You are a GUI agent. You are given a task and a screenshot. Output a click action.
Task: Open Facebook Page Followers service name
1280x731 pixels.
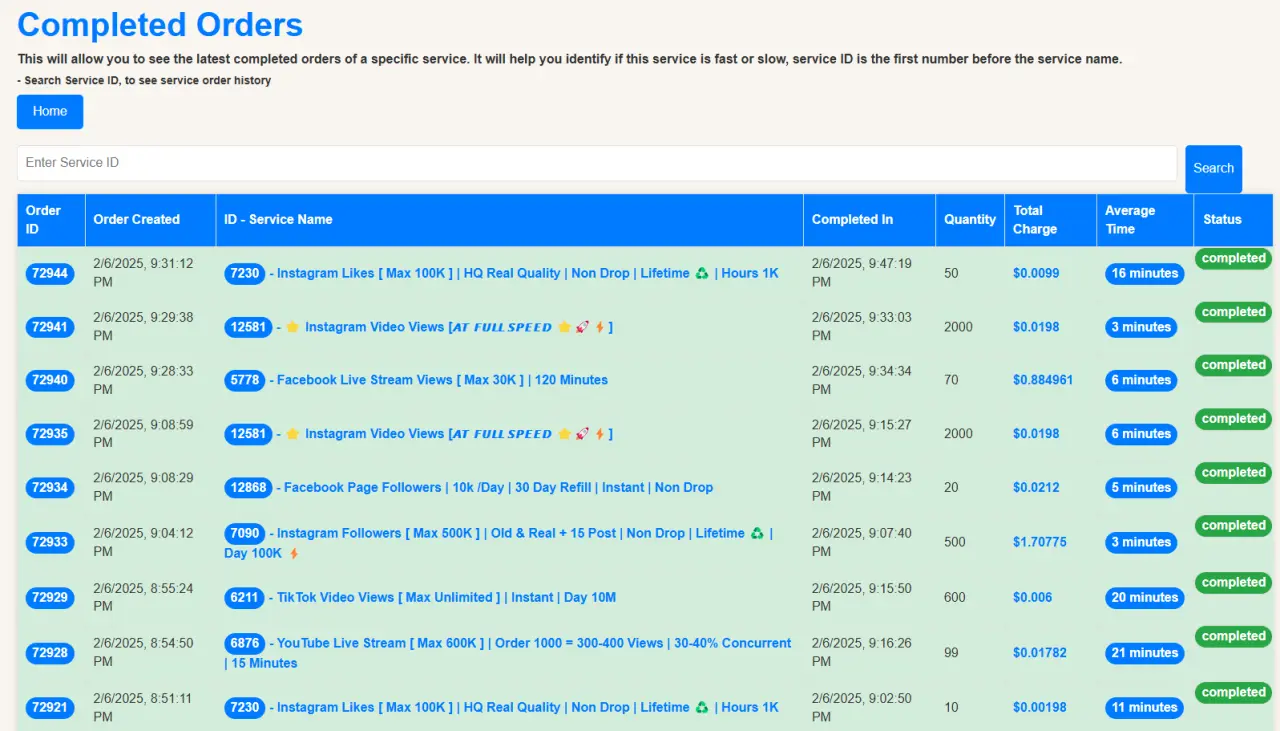(x=498, y=487)
